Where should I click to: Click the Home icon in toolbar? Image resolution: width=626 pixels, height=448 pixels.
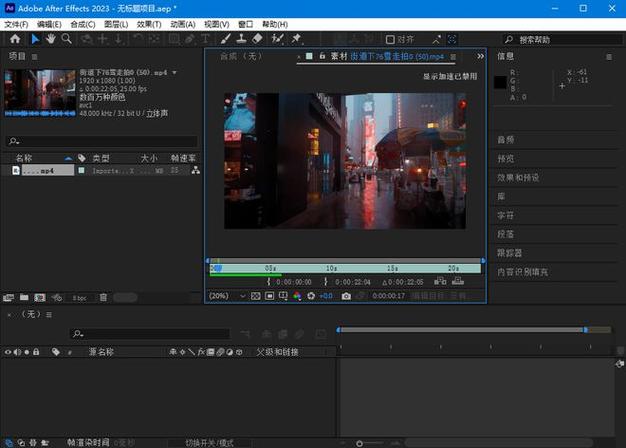click(x=15, y=39)
